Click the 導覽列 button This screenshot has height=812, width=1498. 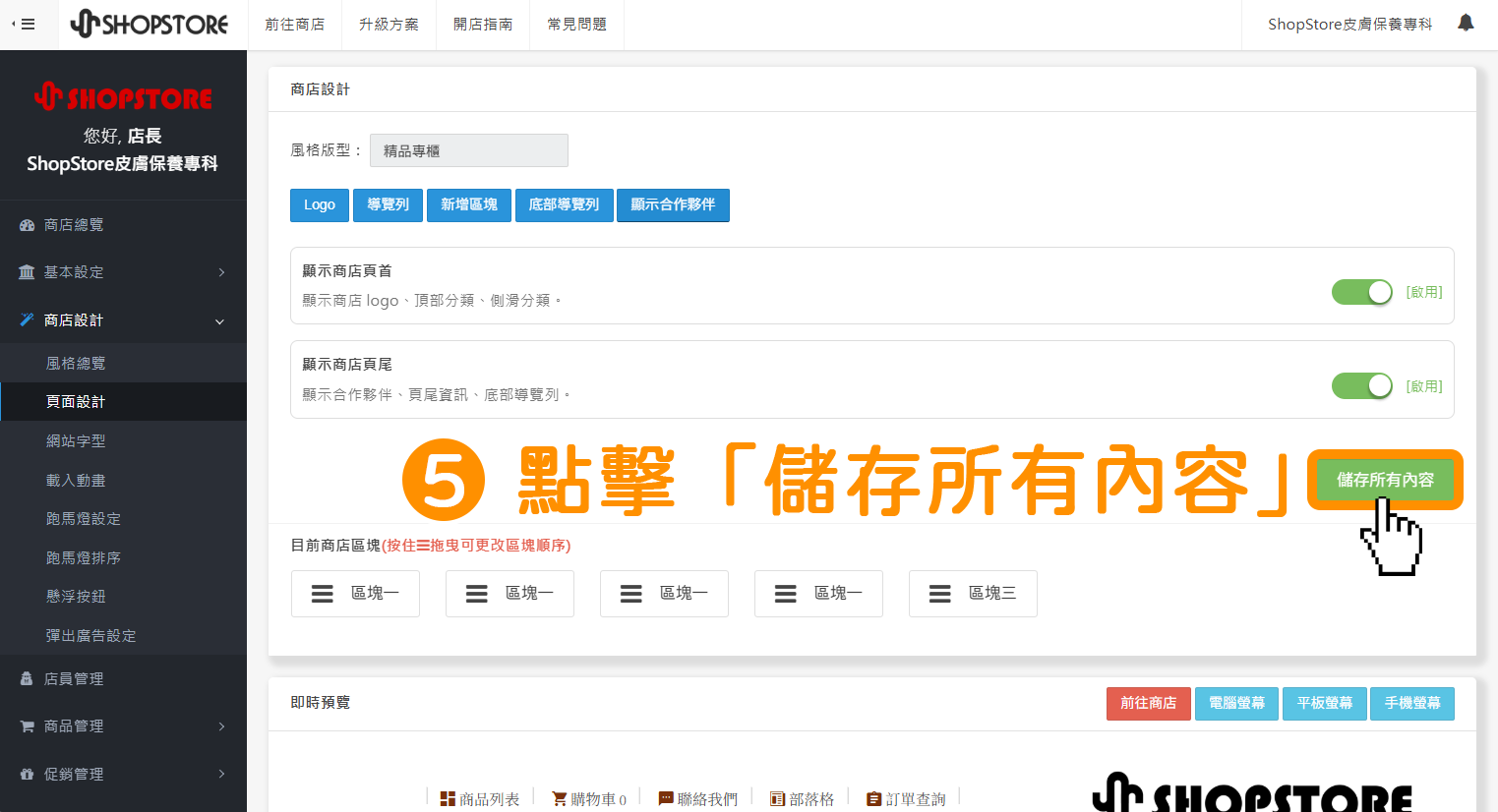389,205
